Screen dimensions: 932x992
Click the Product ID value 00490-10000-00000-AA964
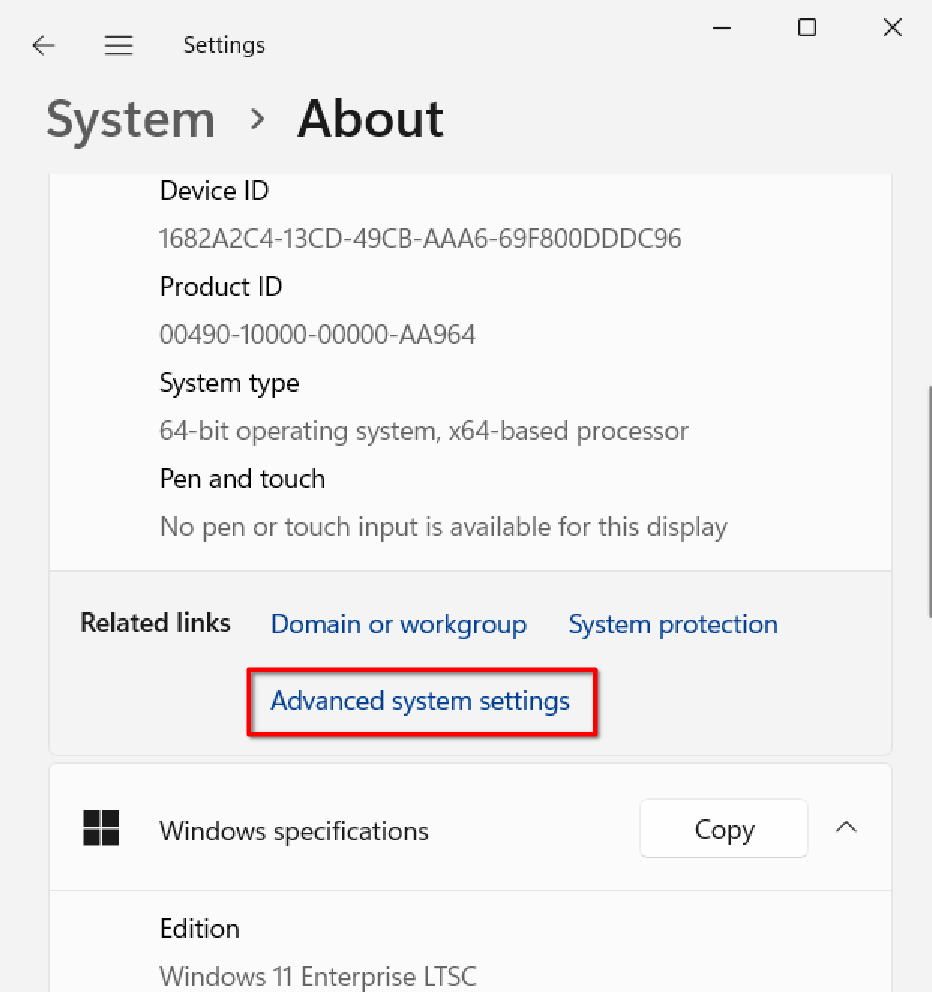pos(317,334)
